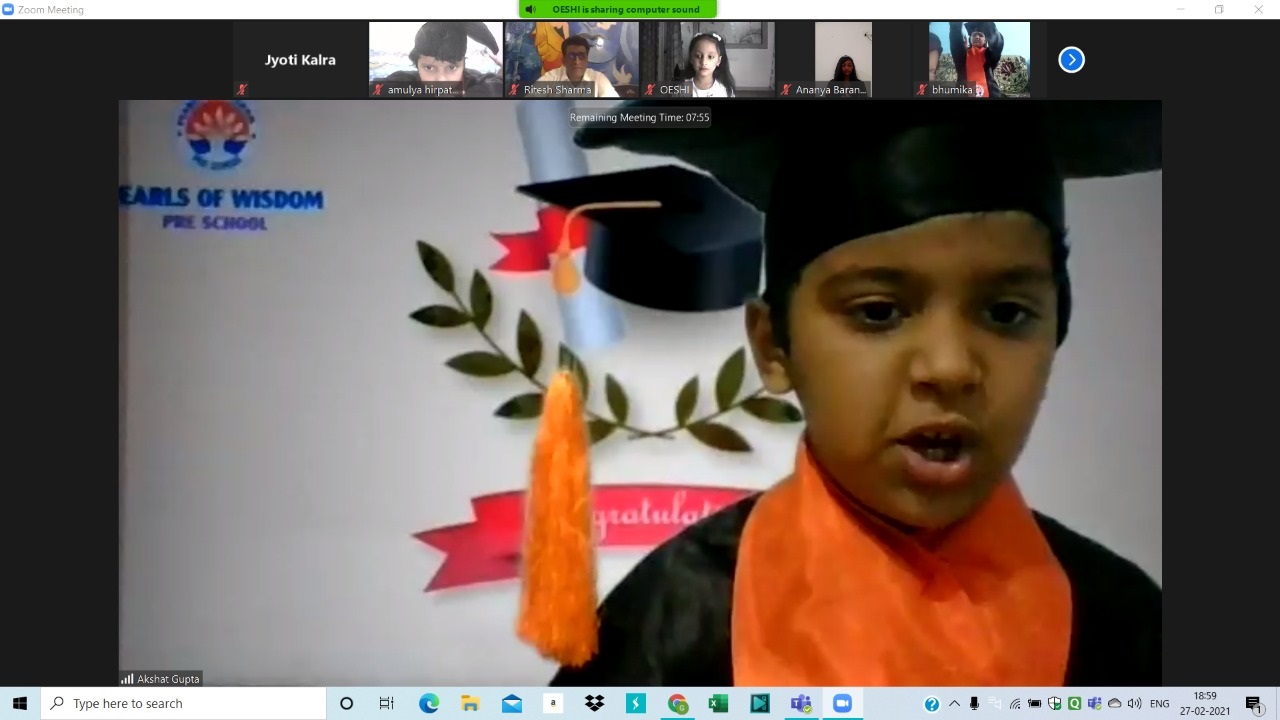1280x720 pixels.
Task: Check battery status icon in tray
Action: (x=1035, y=704)
